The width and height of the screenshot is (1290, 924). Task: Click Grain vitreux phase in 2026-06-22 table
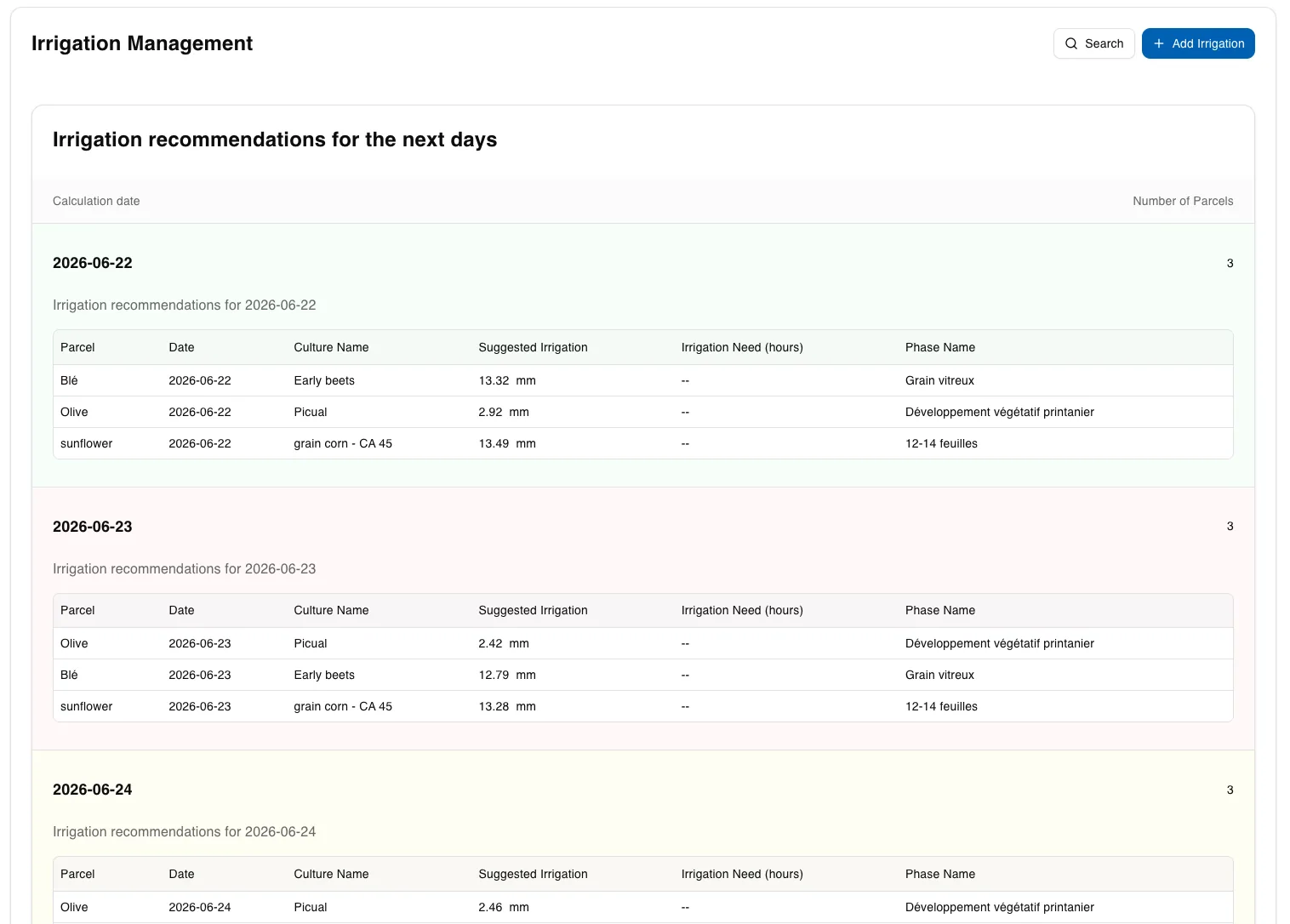tap(939, 380)
